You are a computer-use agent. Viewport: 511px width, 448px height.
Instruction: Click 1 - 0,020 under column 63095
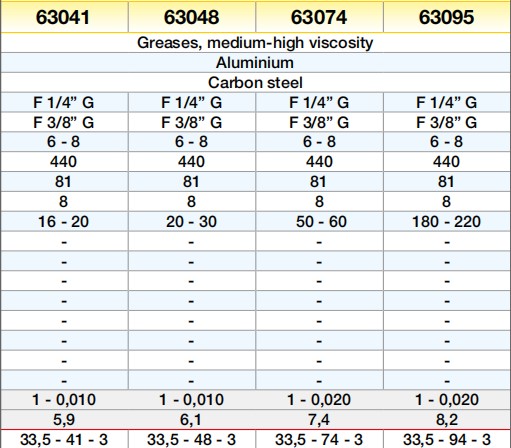tap(447, 400)
